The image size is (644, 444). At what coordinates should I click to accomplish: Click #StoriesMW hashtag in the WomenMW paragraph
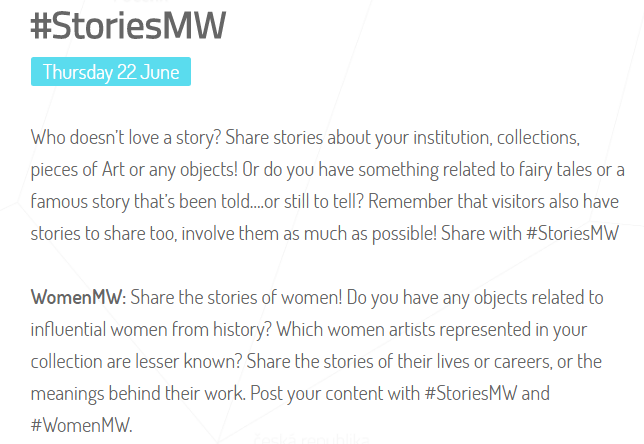coord(471,393)
